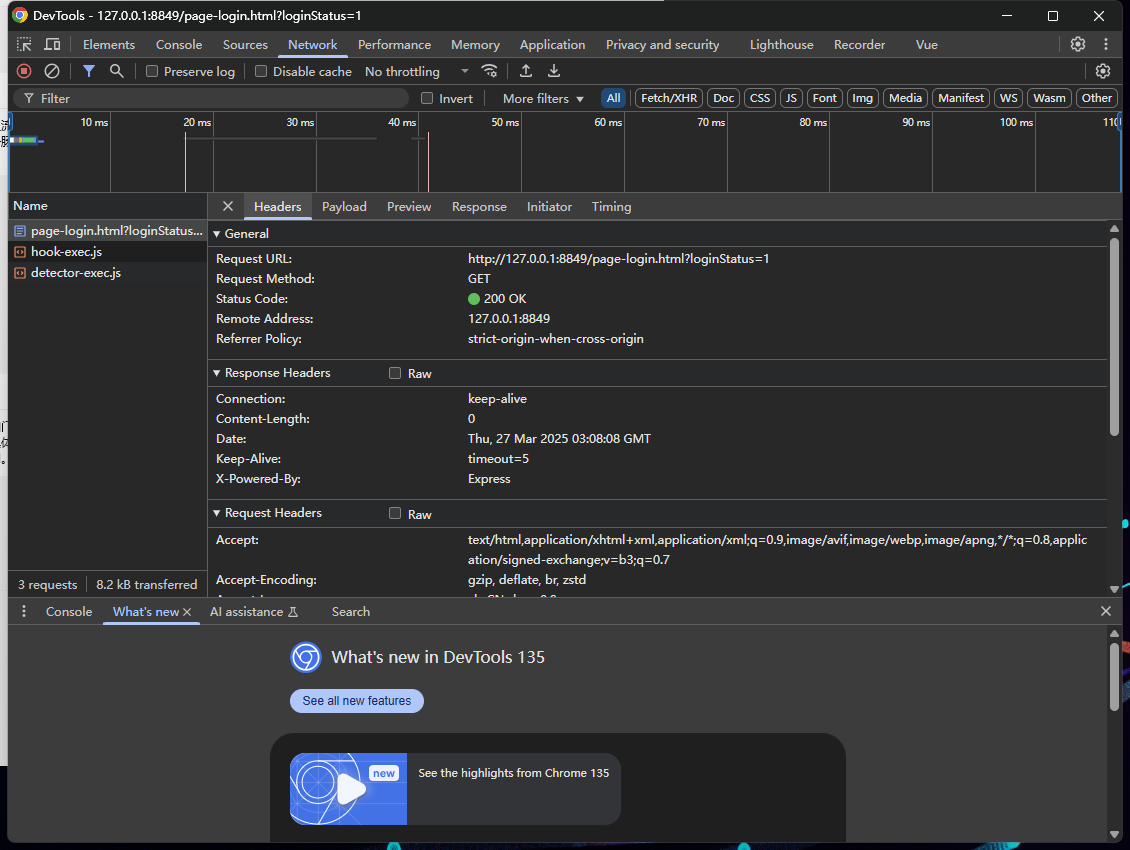Screen dimensions: 1130x850
Task: Switch to the Timing tab
Action: [611, 207]
